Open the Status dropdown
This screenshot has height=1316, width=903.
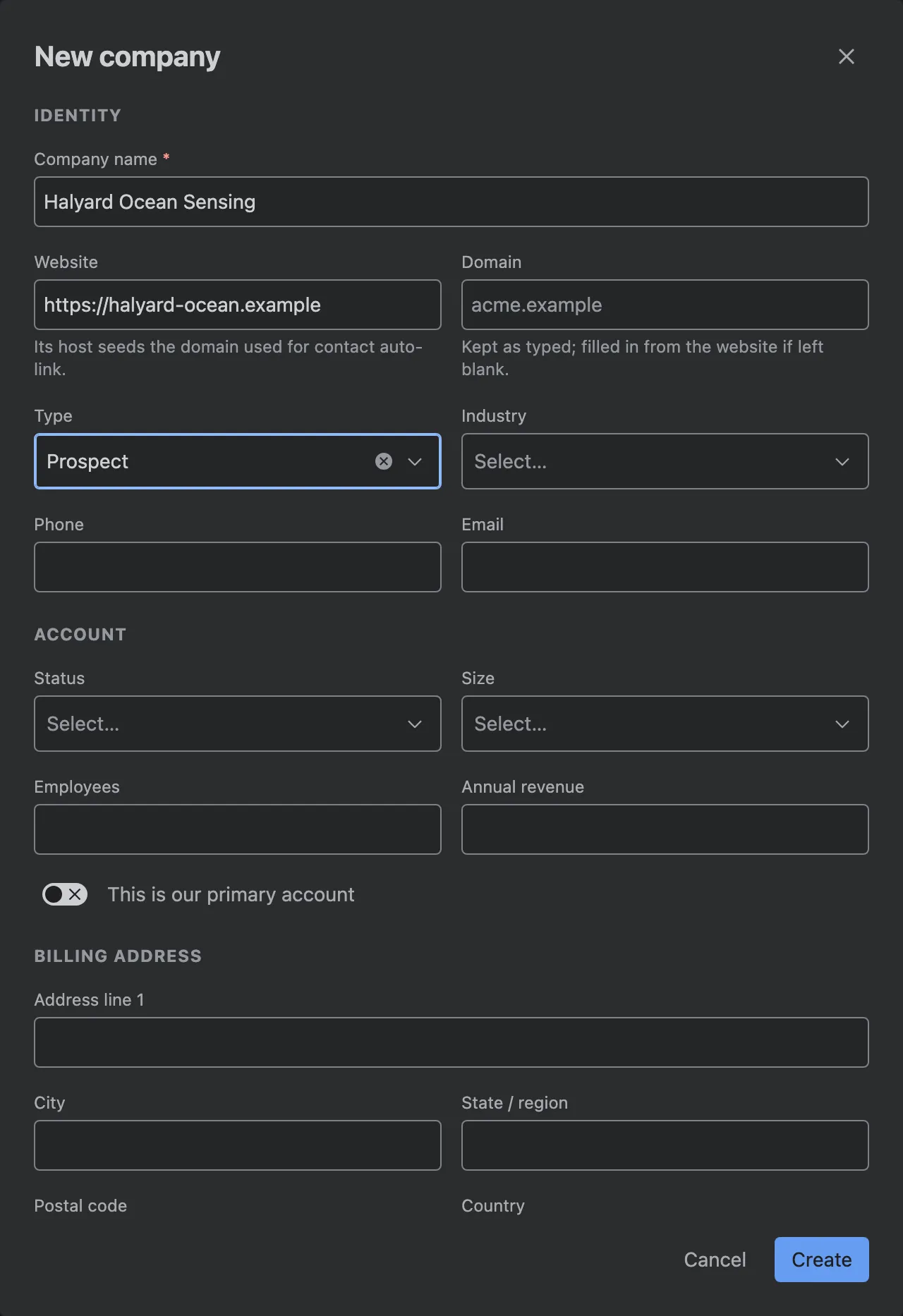(x=238, y=724)
